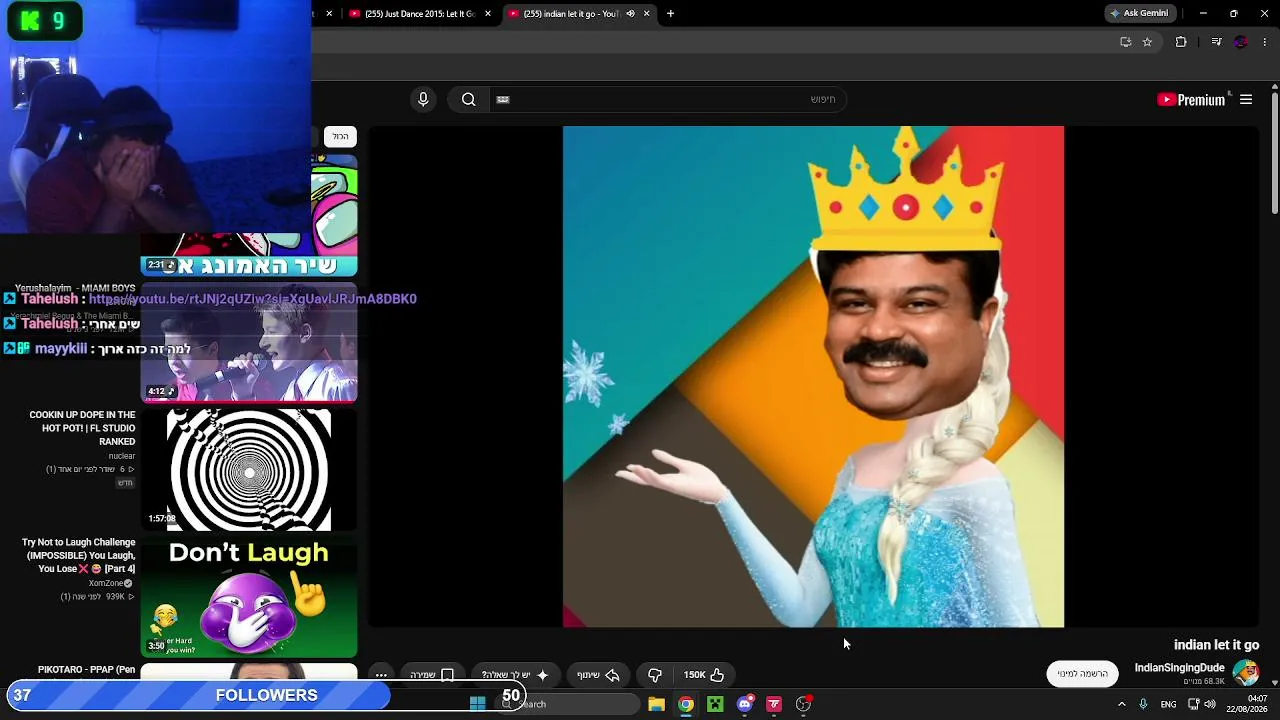This screenshot has width=1280, height=720.
Task: Click the Windows Start button
Action: tap(477, 704)
